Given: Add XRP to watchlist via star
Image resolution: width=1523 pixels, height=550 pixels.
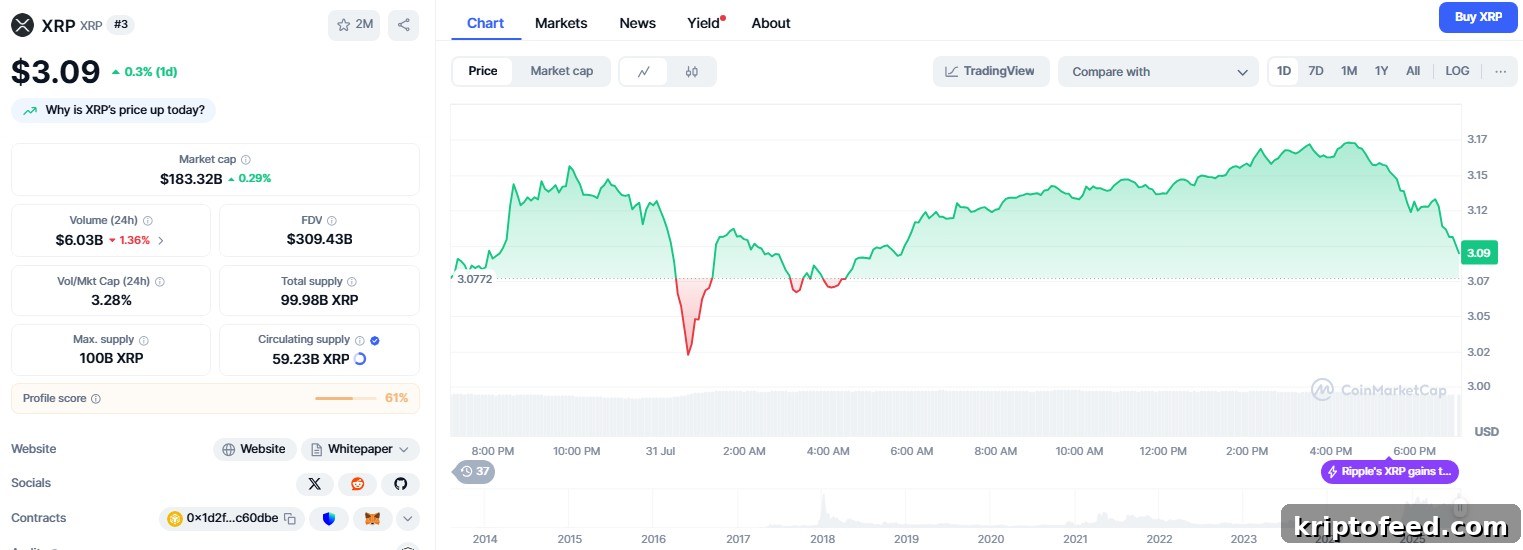Looking at the screenshot, I should pyautogui.click(x=354, y=25).
